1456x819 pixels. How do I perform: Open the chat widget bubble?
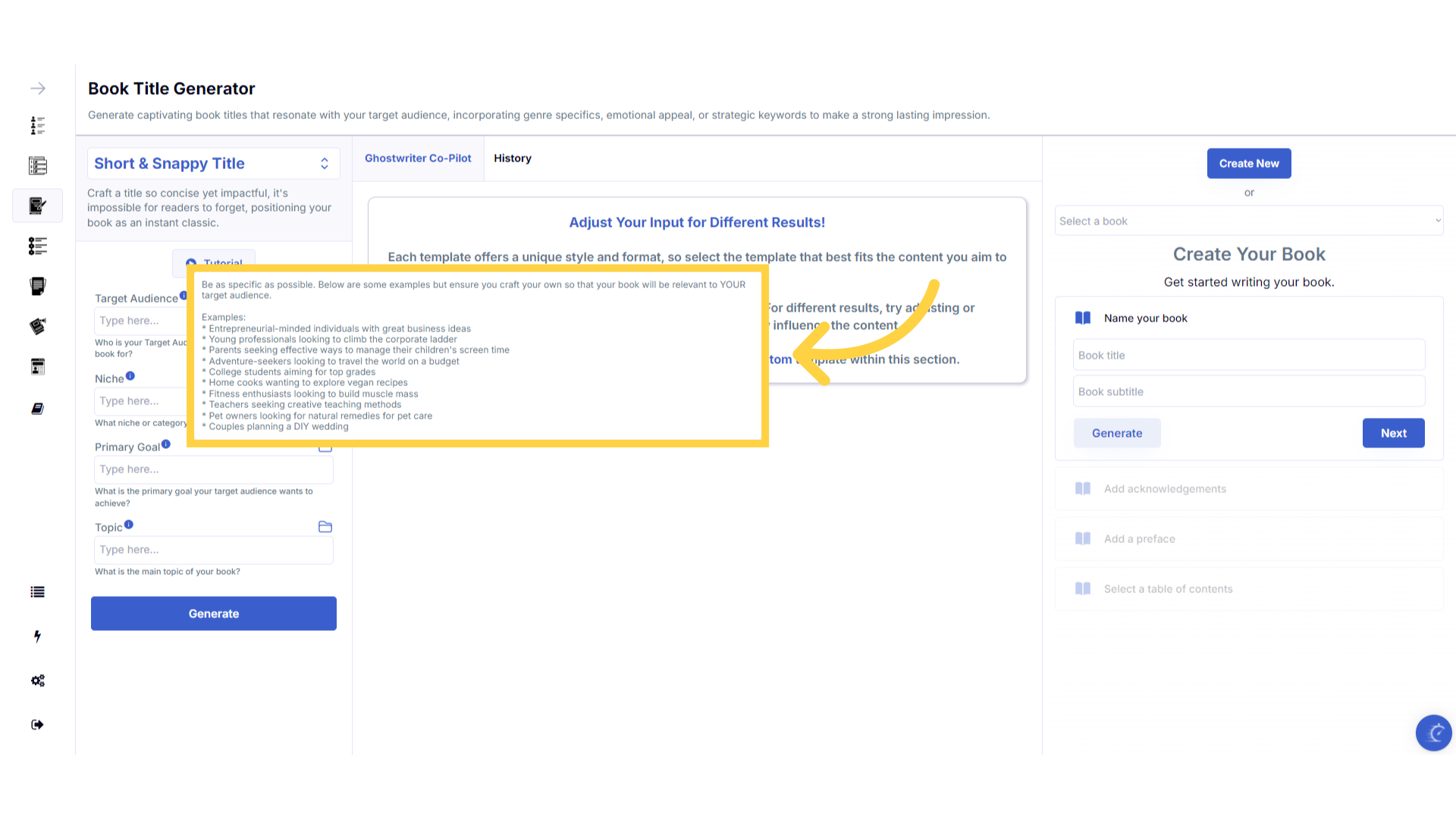point(1433,733)
